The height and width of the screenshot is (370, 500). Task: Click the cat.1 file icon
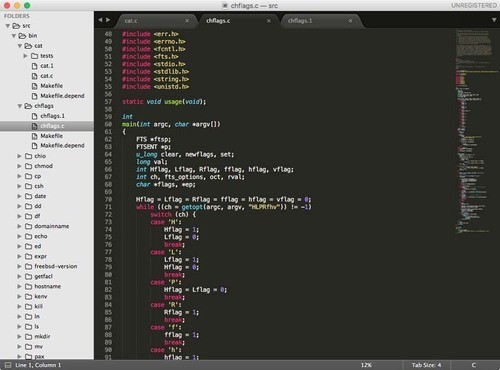click(x=34, y=66)
